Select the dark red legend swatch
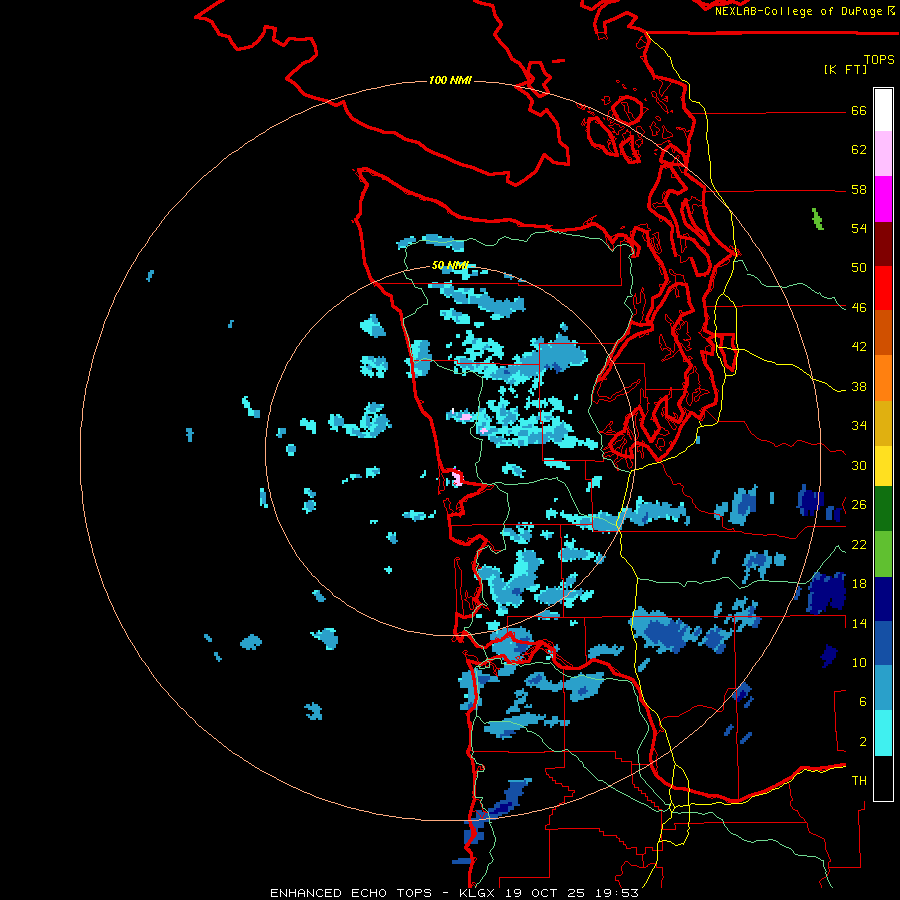This screenshot has width=900, height=900. pos(883,243)
